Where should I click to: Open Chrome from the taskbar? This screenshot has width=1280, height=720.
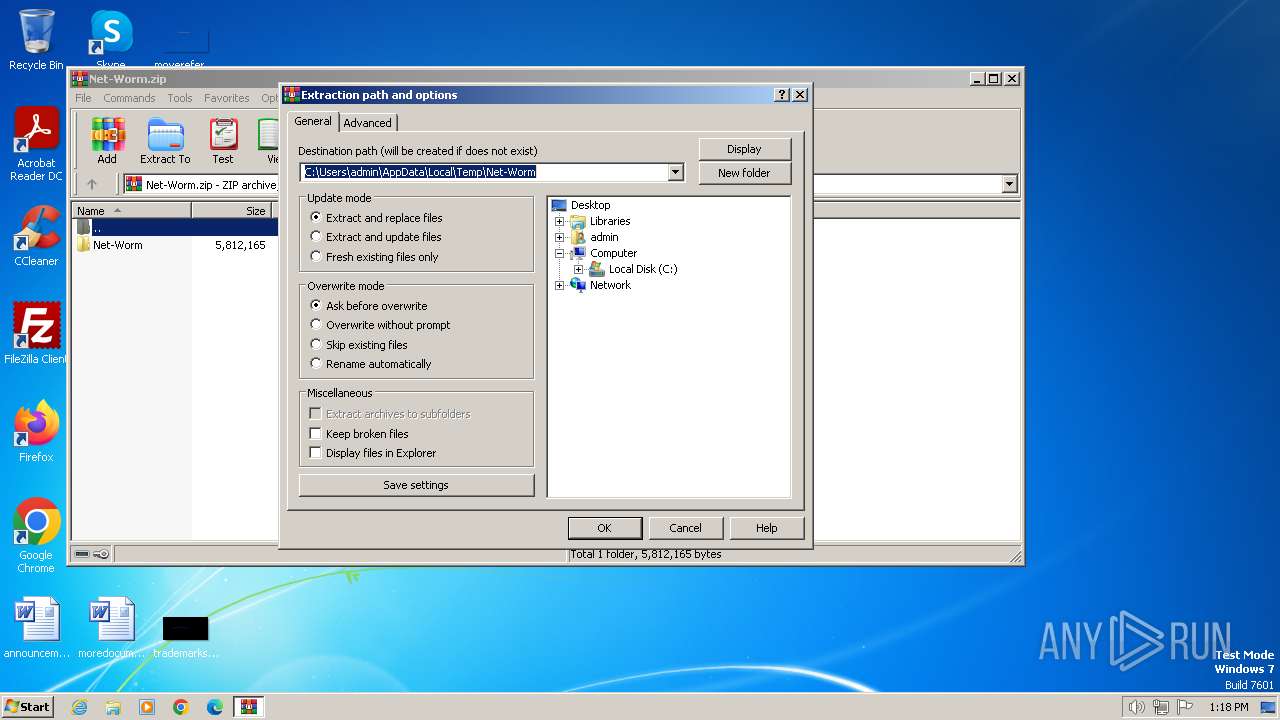[181, 707]
